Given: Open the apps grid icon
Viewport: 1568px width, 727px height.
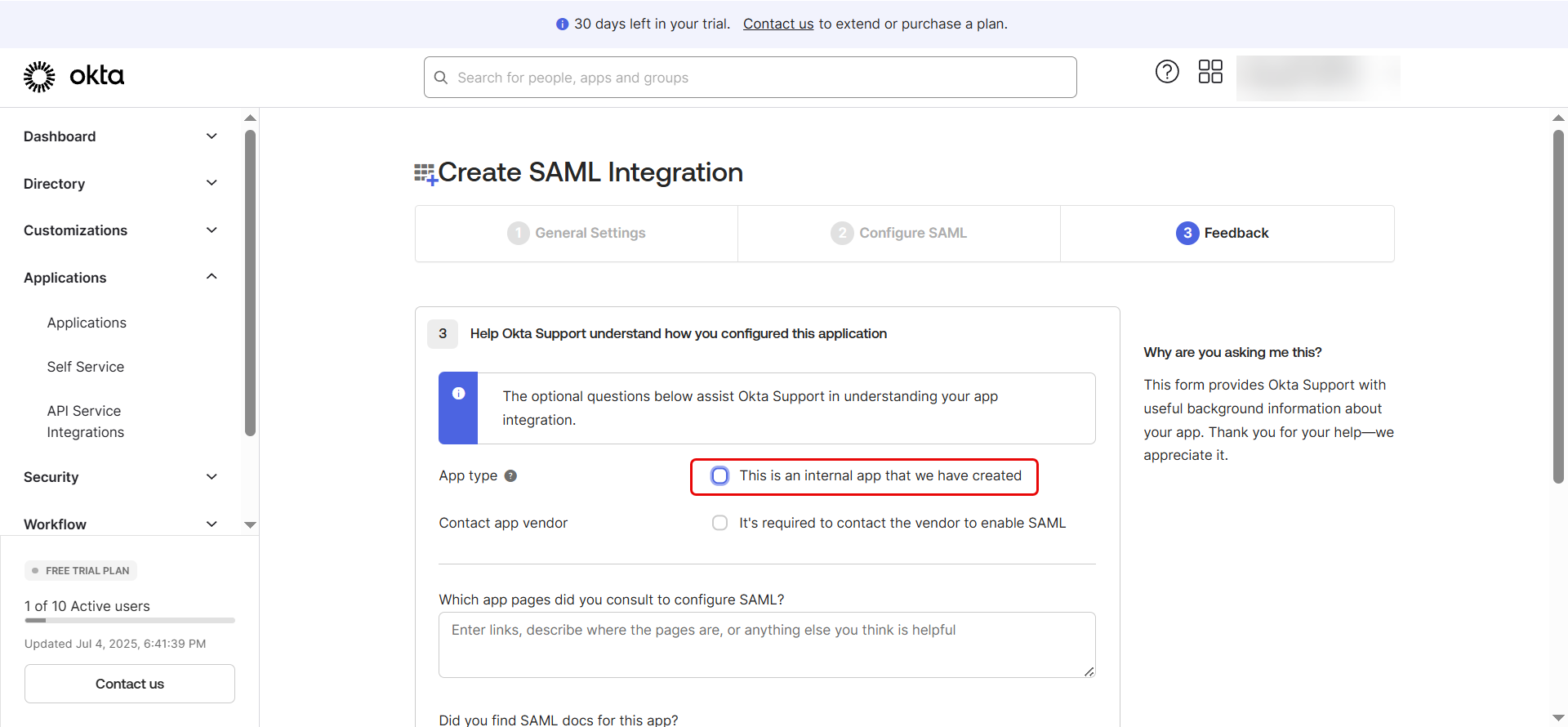Looking at the screenshot, I should pos(1209,72).
